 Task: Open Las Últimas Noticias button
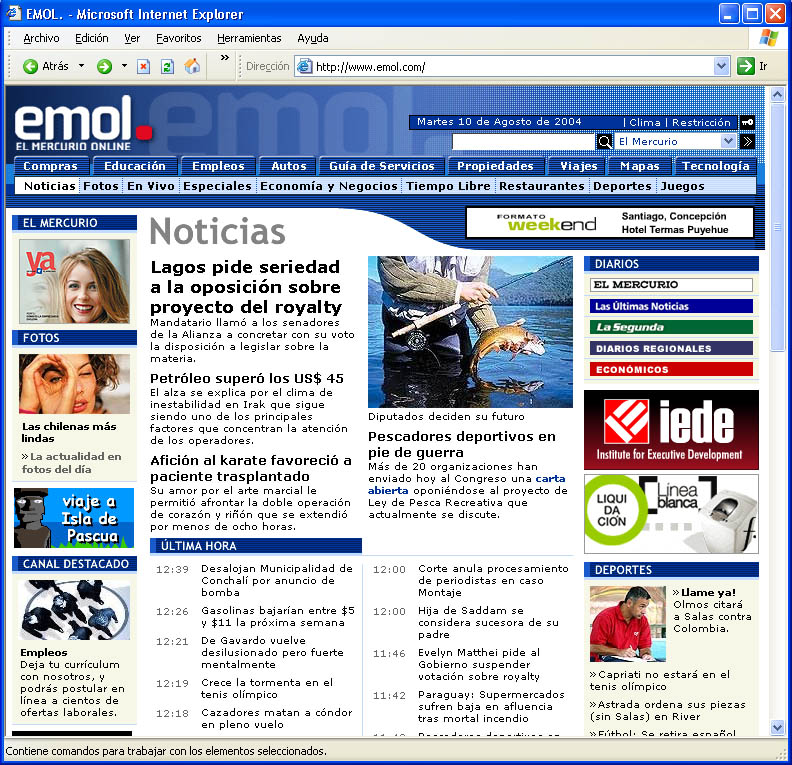tap(671, 306)
